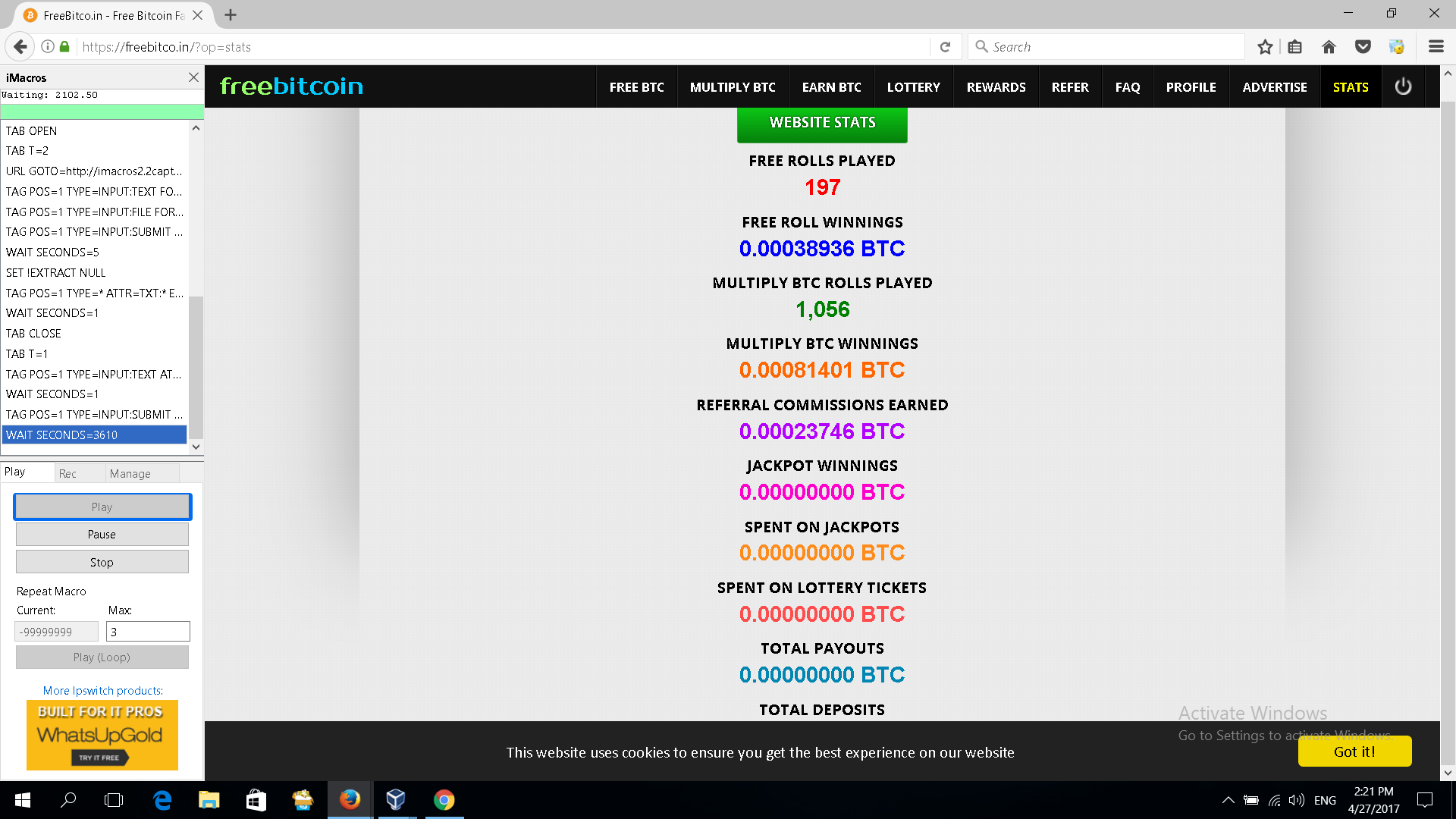
Task: Open the Pocket icon in toolbar
Action: [x=1363, y=47]
